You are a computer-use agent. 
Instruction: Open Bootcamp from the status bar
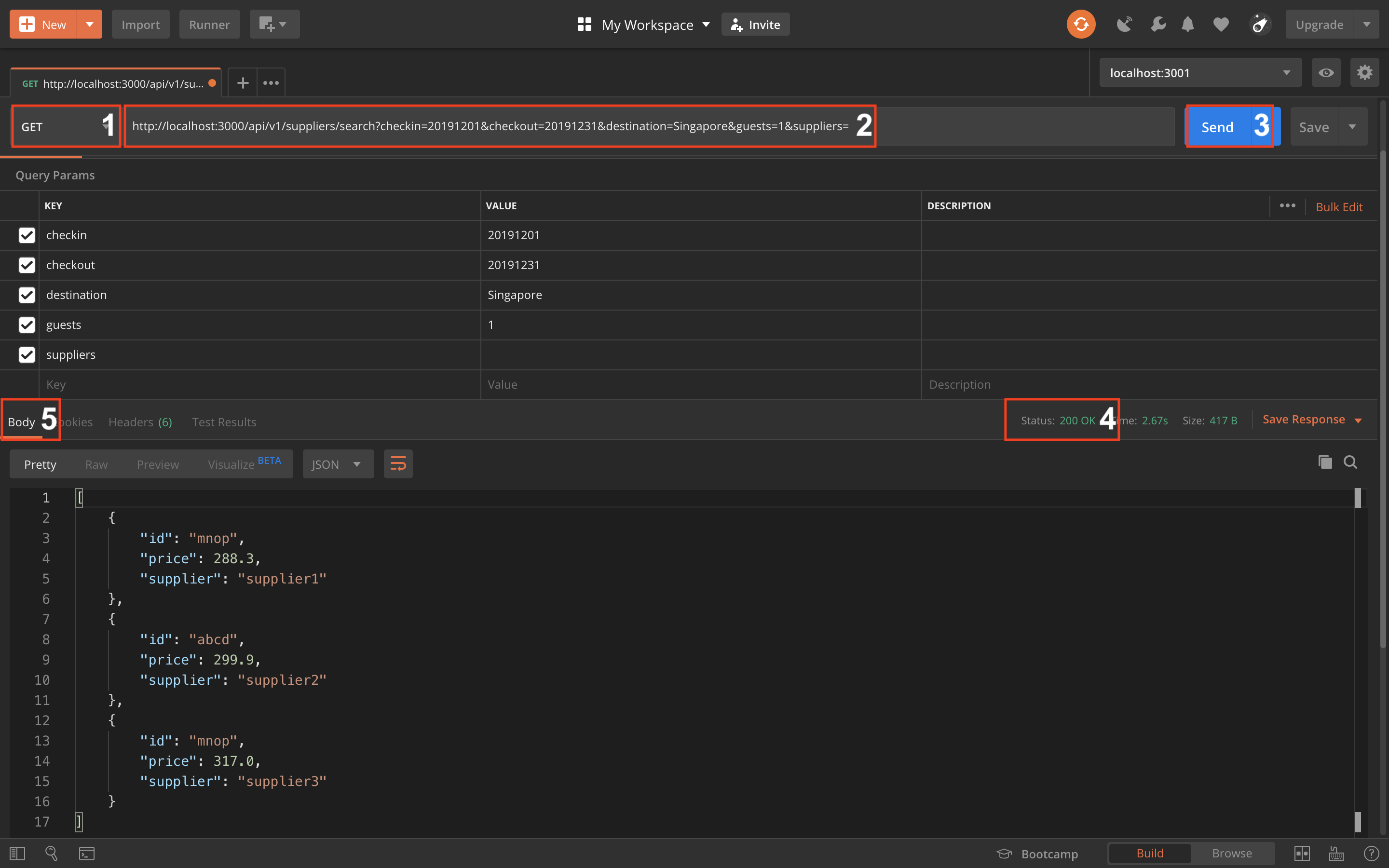pyautogui.click(x=1038, y=854)
